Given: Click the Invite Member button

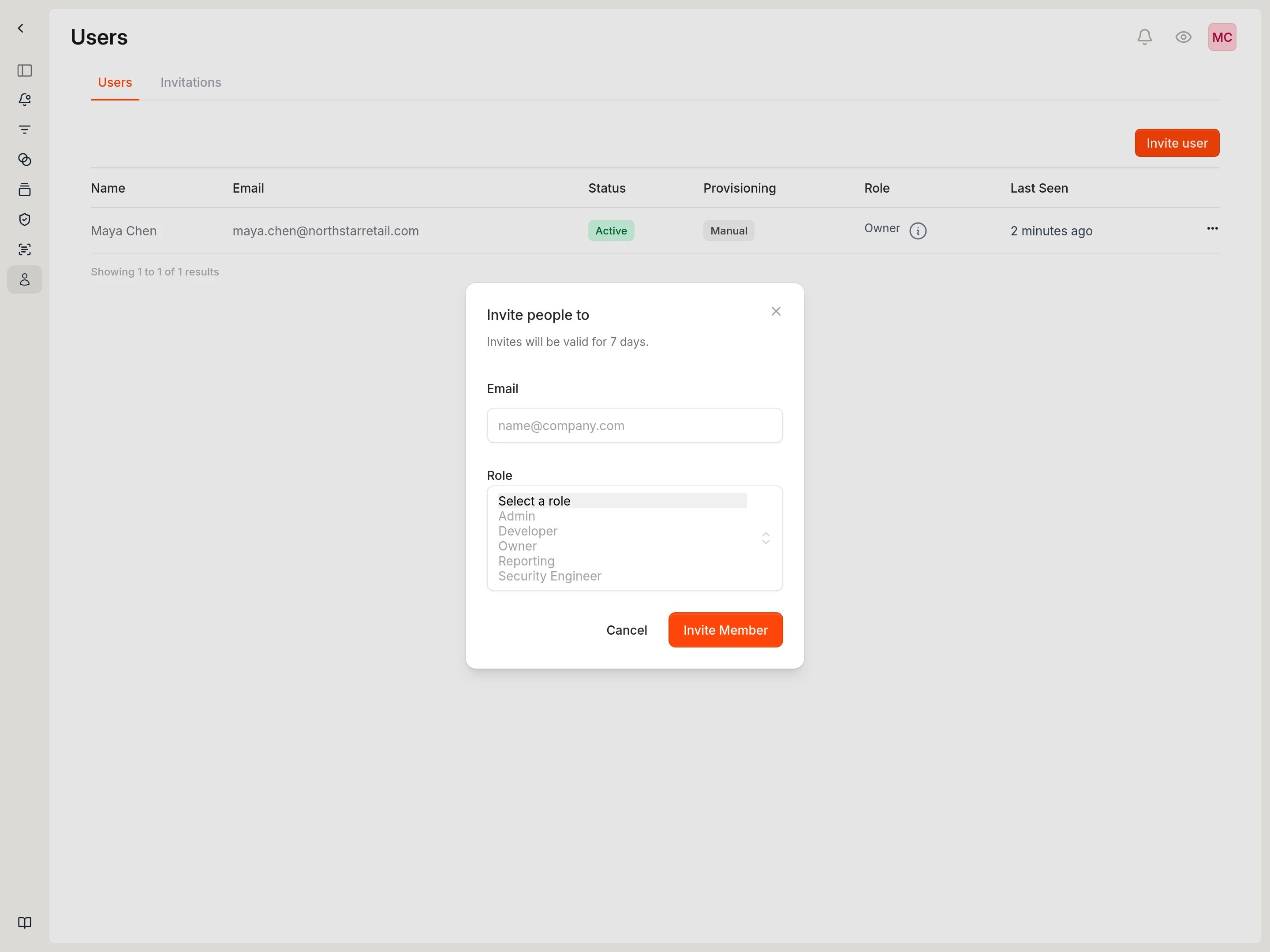Looking at the screenshot, I should (725, 629).
